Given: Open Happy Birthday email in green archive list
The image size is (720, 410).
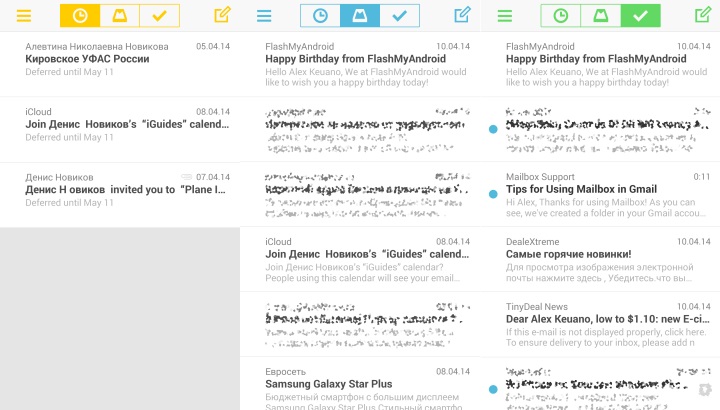Looking at the screenshot, I should pos(600,64).
